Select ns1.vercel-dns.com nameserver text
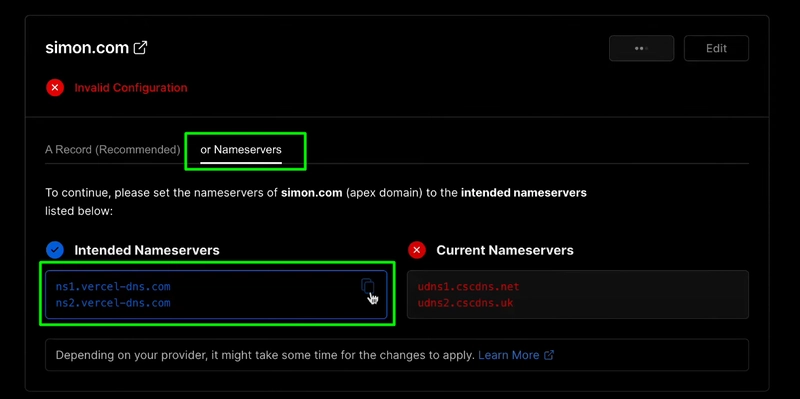800x399 pixels. [x=113, y=286]
